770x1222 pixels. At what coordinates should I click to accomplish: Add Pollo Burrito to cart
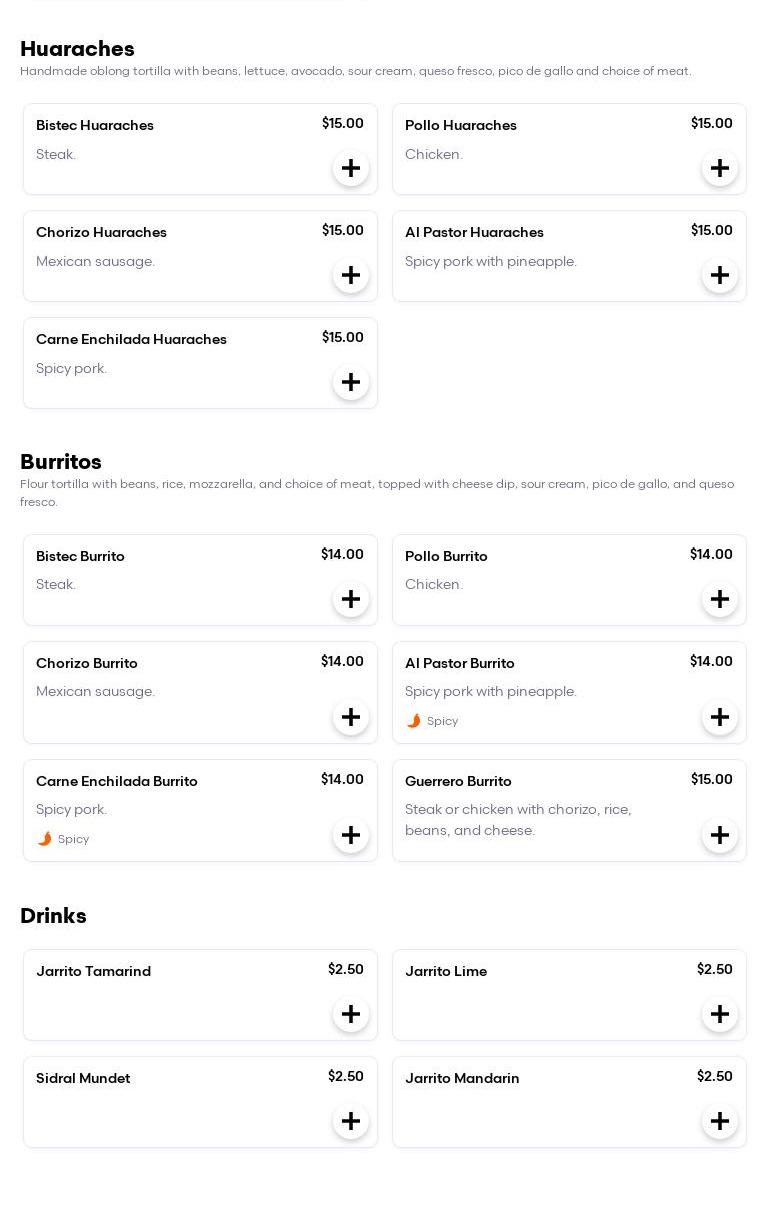[x=720, y=599]
